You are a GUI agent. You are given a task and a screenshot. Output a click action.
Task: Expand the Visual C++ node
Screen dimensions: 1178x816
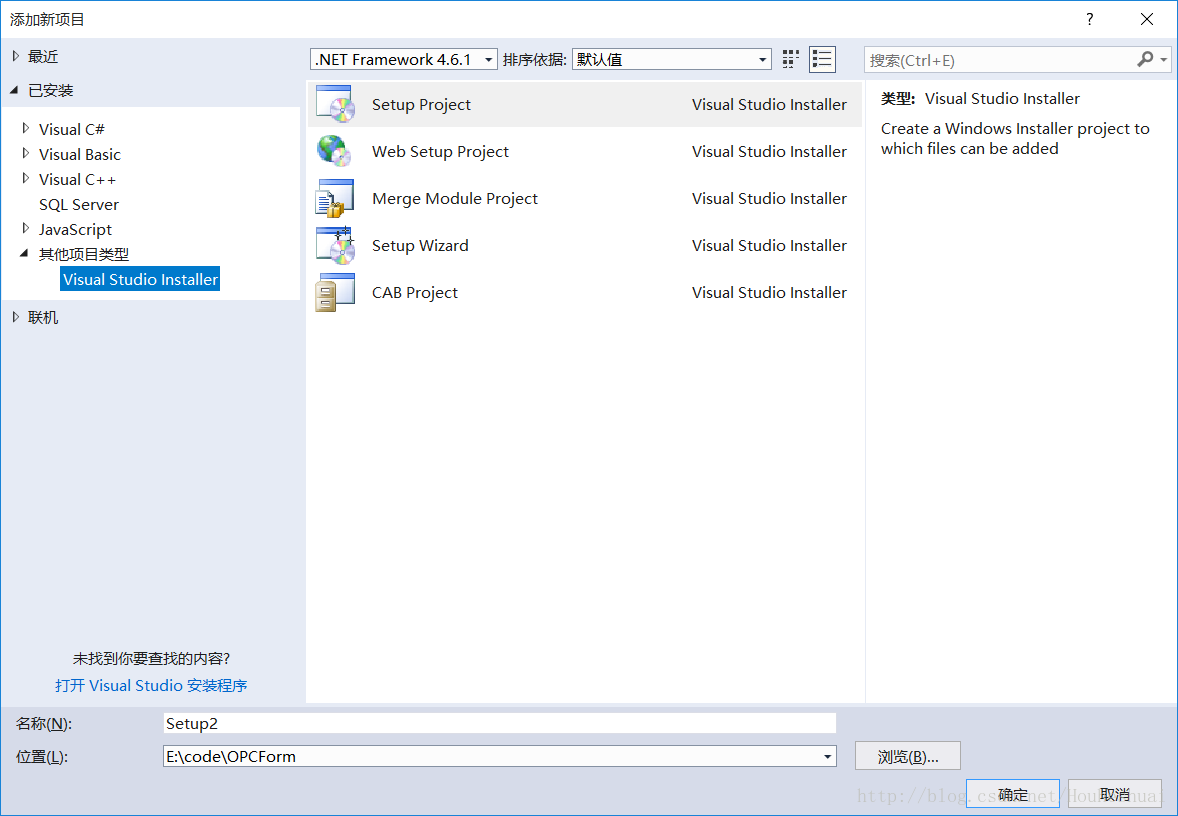[x=26, y=179]
